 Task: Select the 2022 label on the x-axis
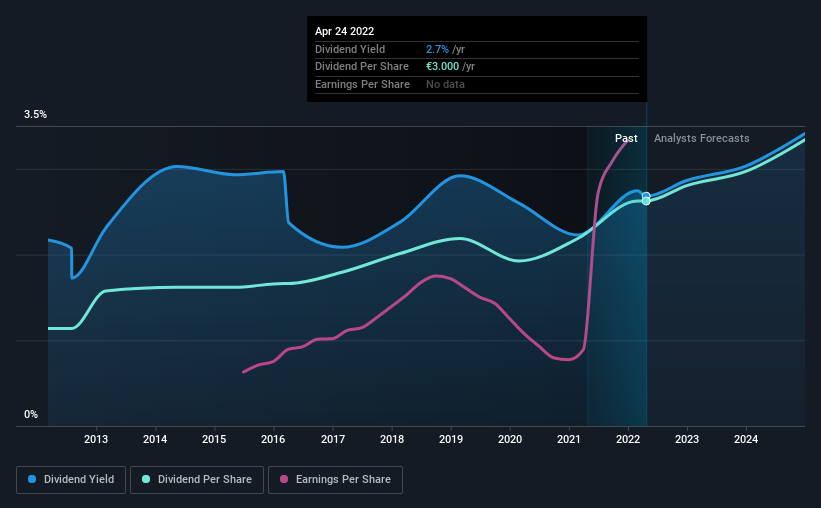tap(628, 439)
